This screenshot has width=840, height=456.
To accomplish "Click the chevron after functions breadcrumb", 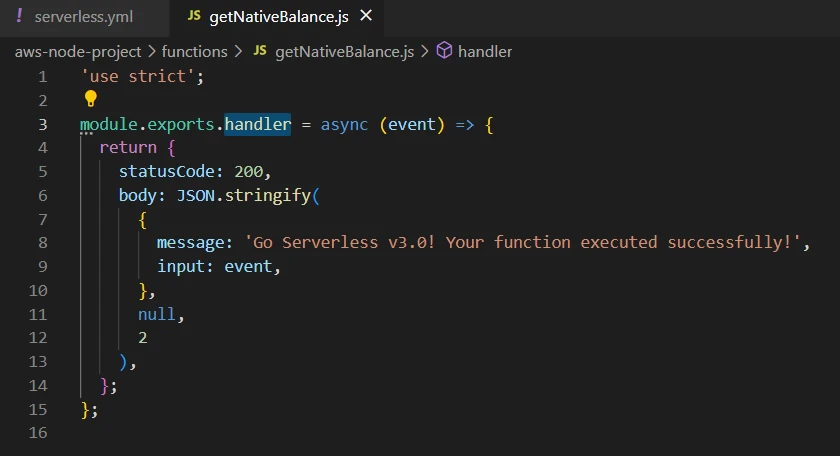I will coord(239,50).
